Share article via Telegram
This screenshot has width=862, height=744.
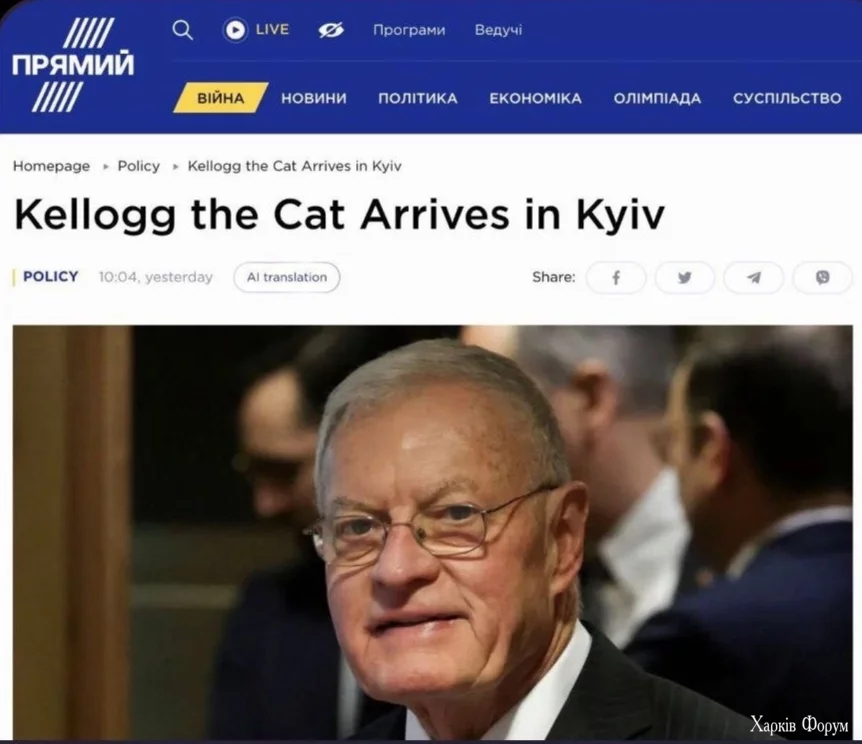coord(754,277)
